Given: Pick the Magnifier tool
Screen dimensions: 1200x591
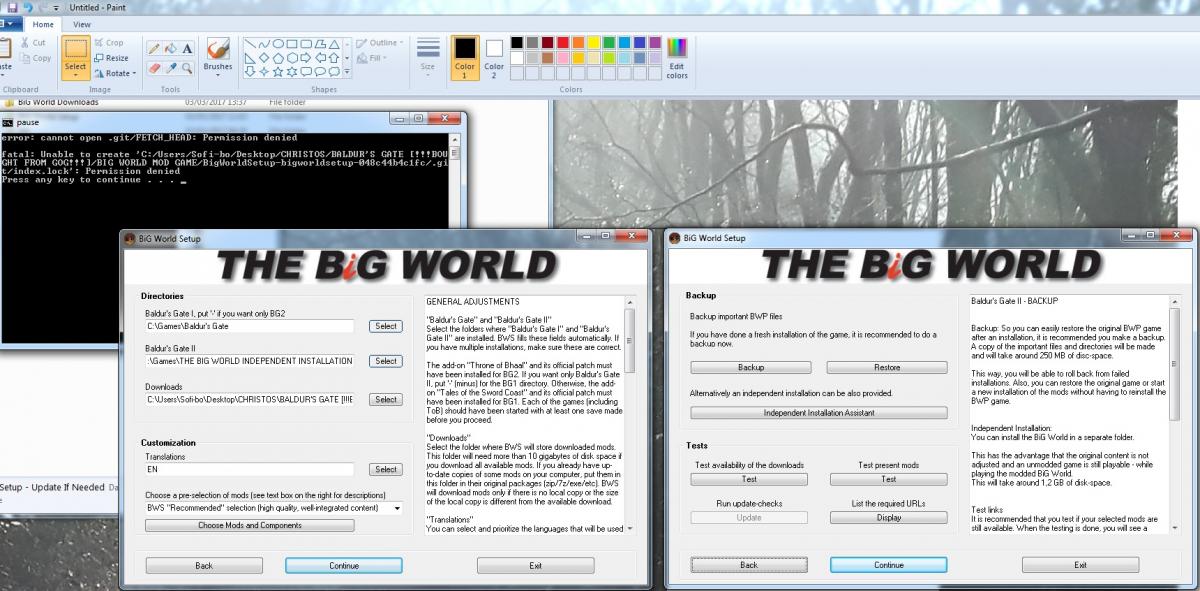Looking at the screenshot, I should [187, 68].
